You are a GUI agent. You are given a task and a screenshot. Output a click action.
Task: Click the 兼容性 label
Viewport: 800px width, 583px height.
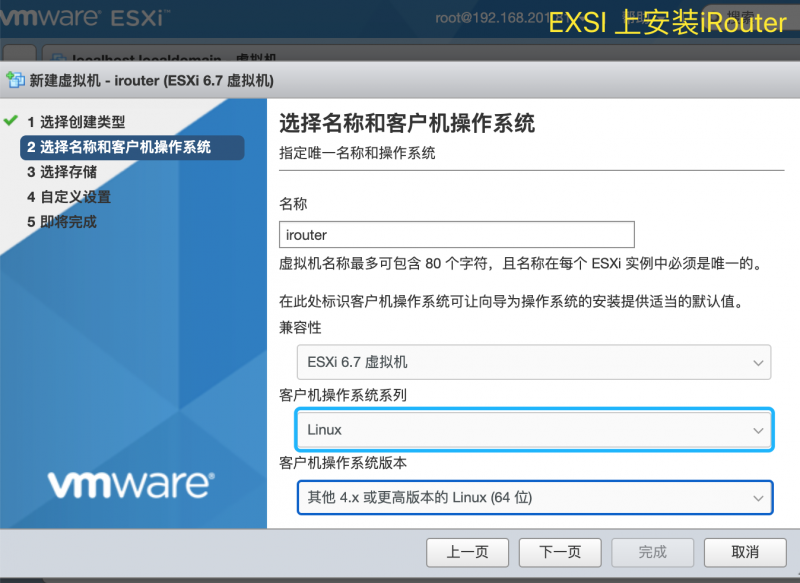[x=301, y=327]
